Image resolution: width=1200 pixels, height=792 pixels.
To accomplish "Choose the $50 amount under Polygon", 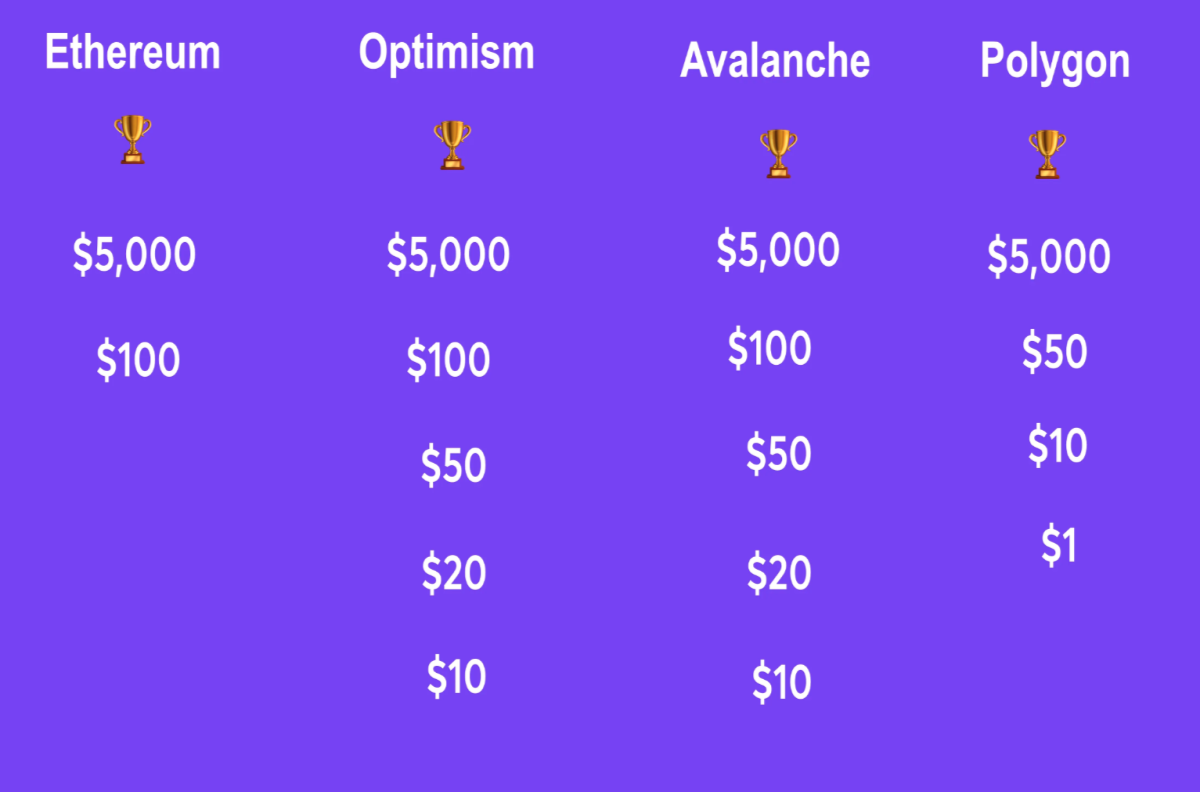I will click(1054, 352).
